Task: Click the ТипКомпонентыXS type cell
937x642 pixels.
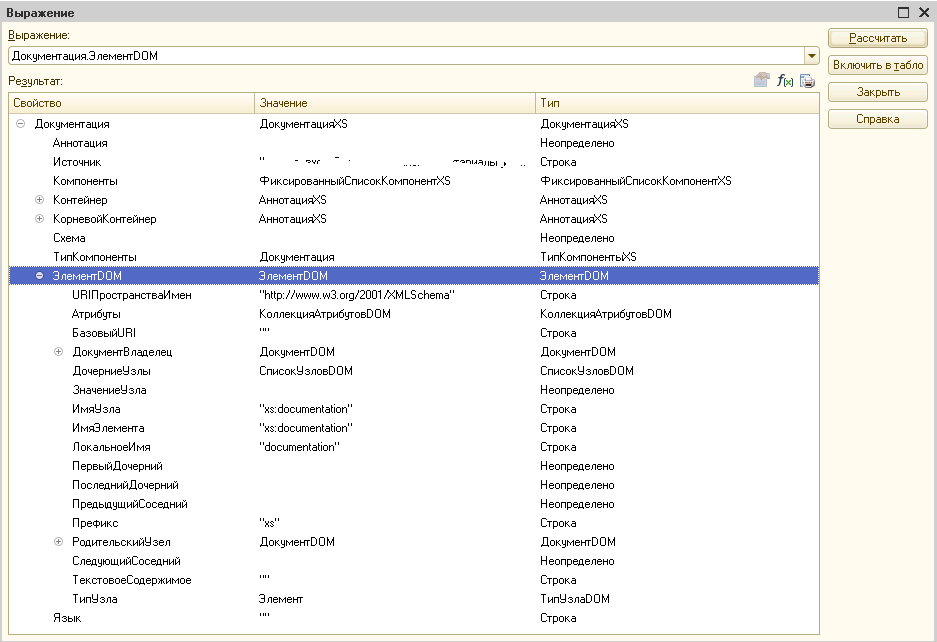Action: (588, 257)
